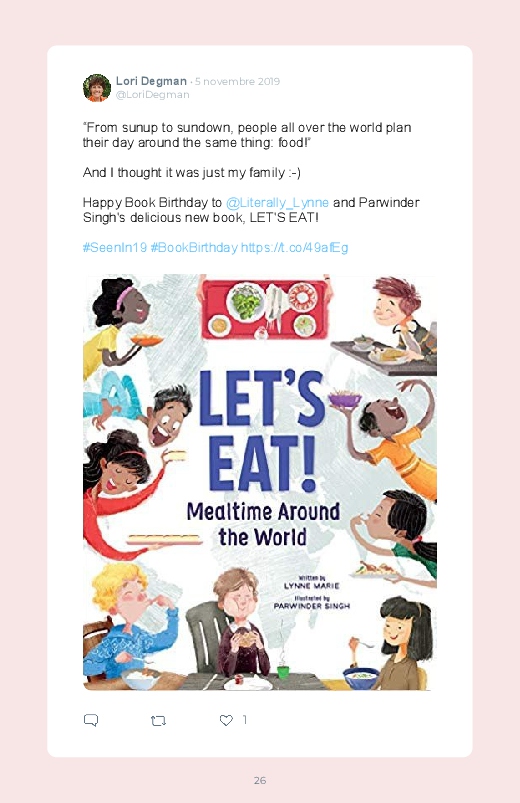The height and width of the screenshot is (803, 520).
Task: Click the #SeenIn19 hashtag
Action: [115, 248]
